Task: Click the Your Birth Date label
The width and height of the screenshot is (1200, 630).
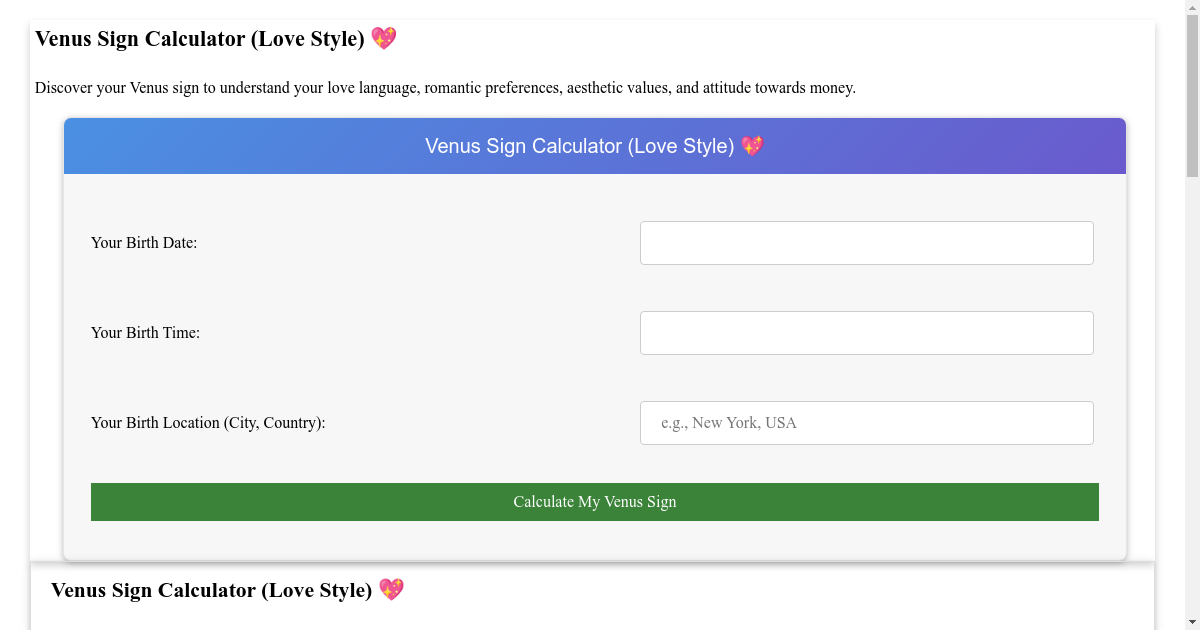Action: coord(144,242)
